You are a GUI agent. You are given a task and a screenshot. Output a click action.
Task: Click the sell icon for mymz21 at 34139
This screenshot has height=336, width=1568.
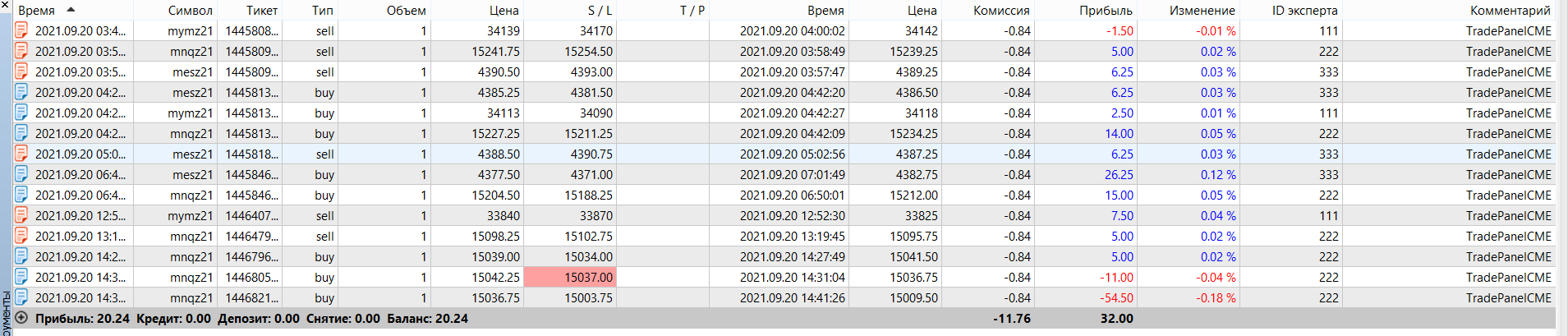point(21,31)
